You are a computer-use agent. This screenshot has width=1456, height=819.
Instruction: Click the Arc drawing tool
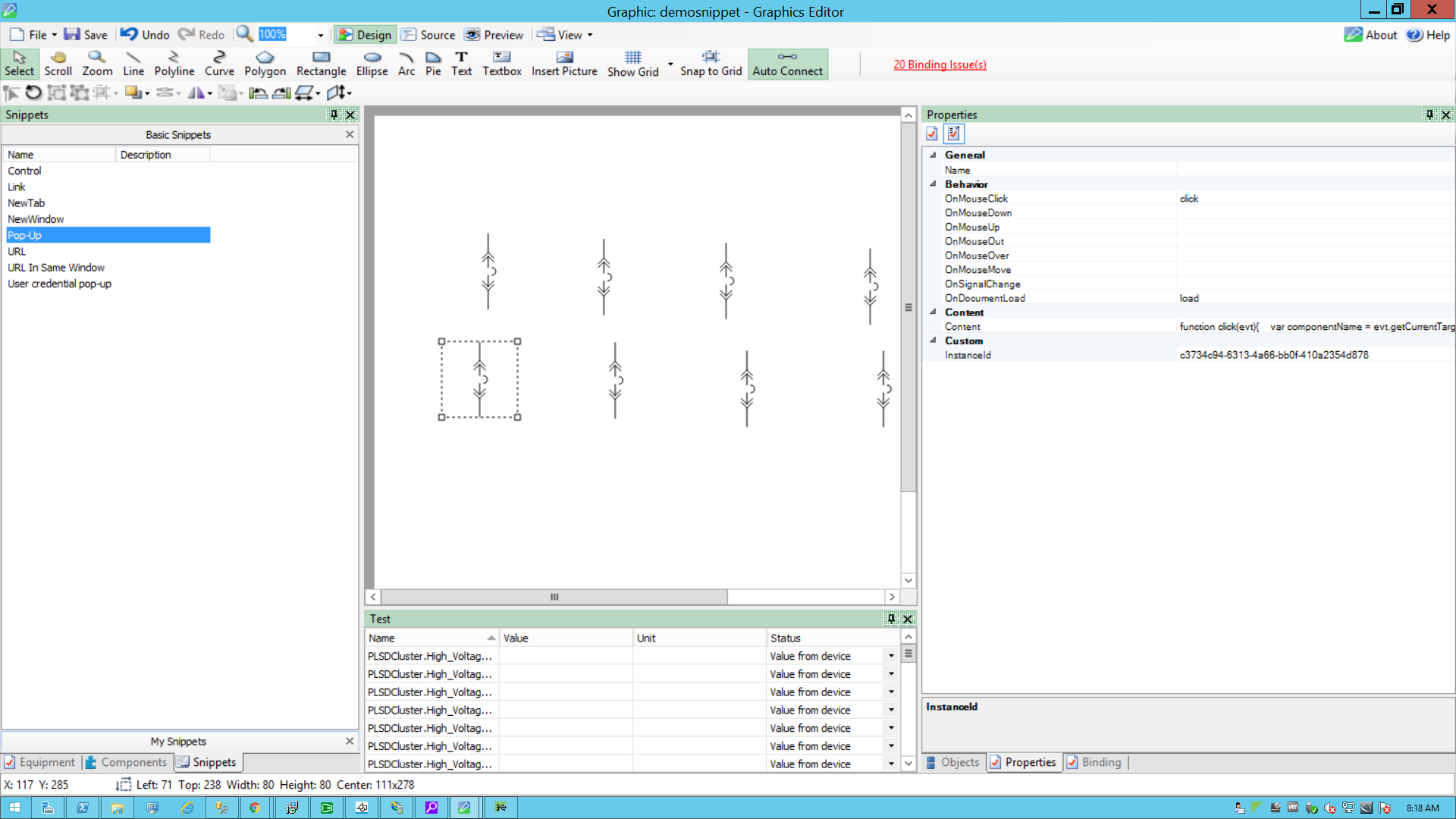click(x=406, y=64)
